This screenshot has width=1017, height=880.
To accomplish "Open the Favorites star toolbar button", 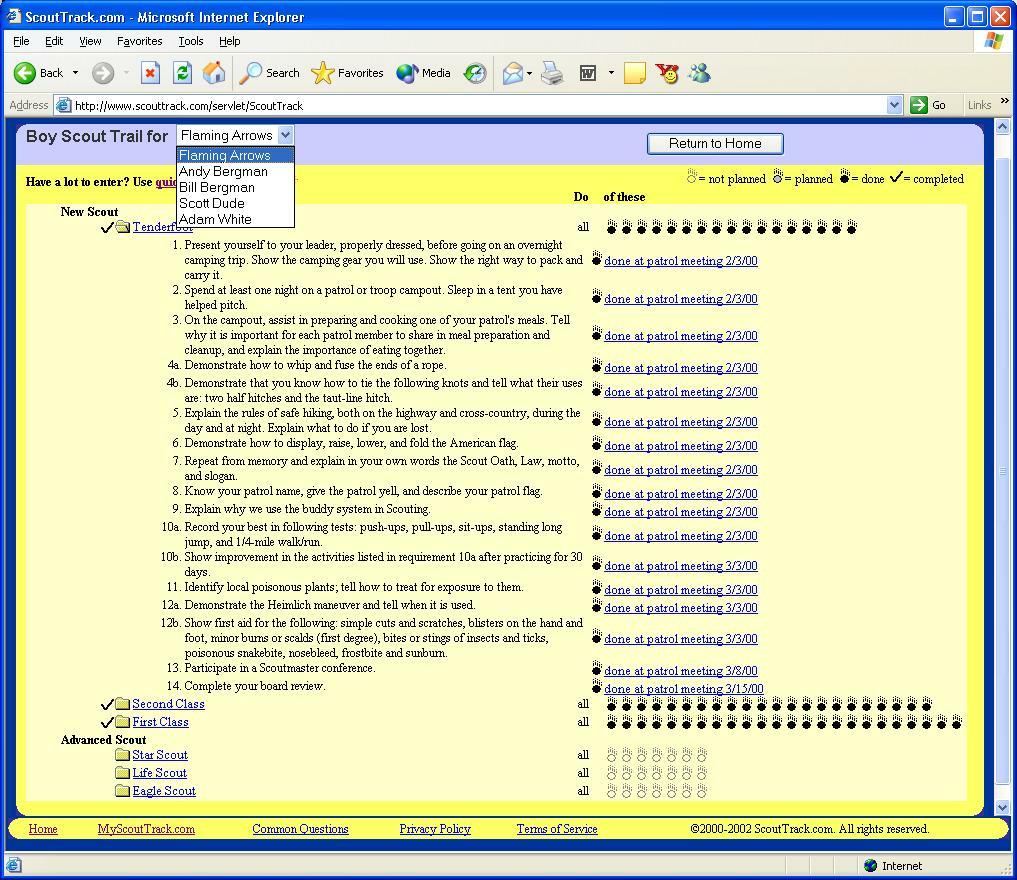I will [347, 73].
